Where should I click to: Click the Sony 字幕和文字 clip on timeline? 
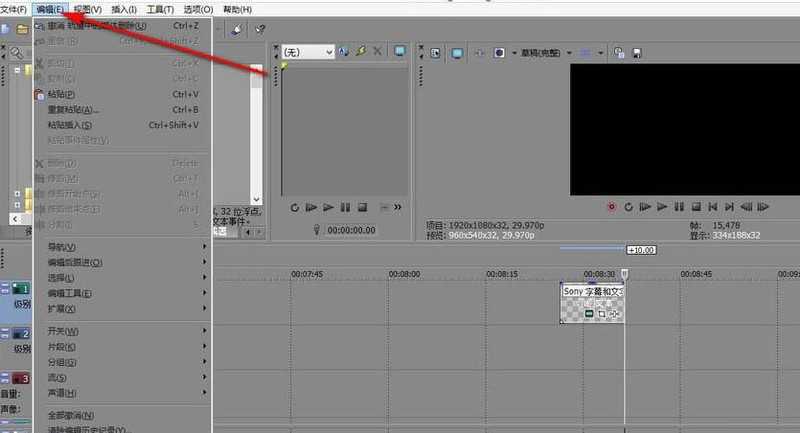[x=592, y=300]
